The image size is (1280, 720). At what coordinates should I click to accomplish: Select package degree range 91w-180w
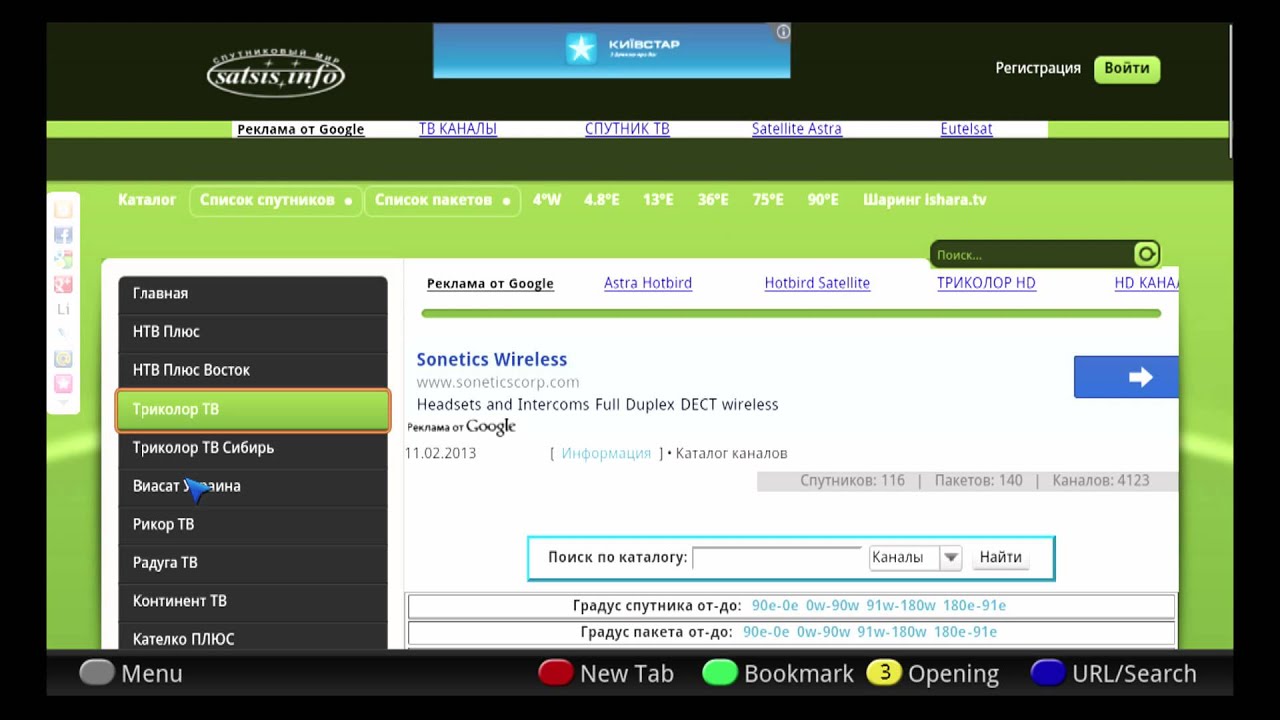coord(892,632)
